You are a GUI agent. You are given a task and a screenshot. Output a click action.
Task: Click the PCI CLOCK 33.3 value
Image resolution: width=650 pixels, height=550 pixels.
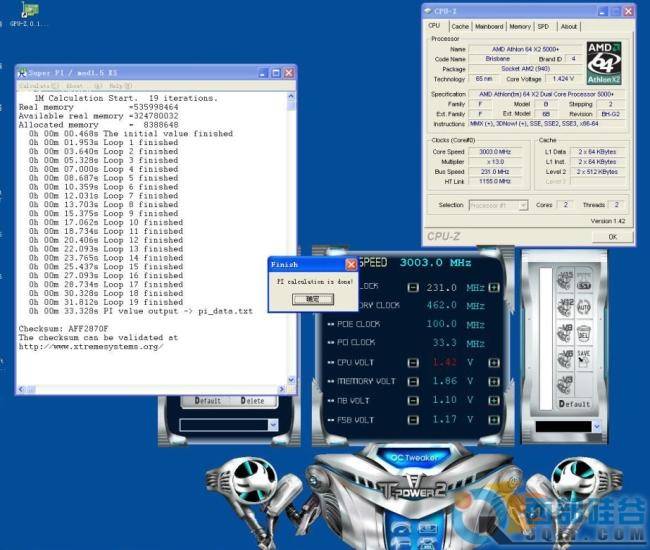(444, 343)
